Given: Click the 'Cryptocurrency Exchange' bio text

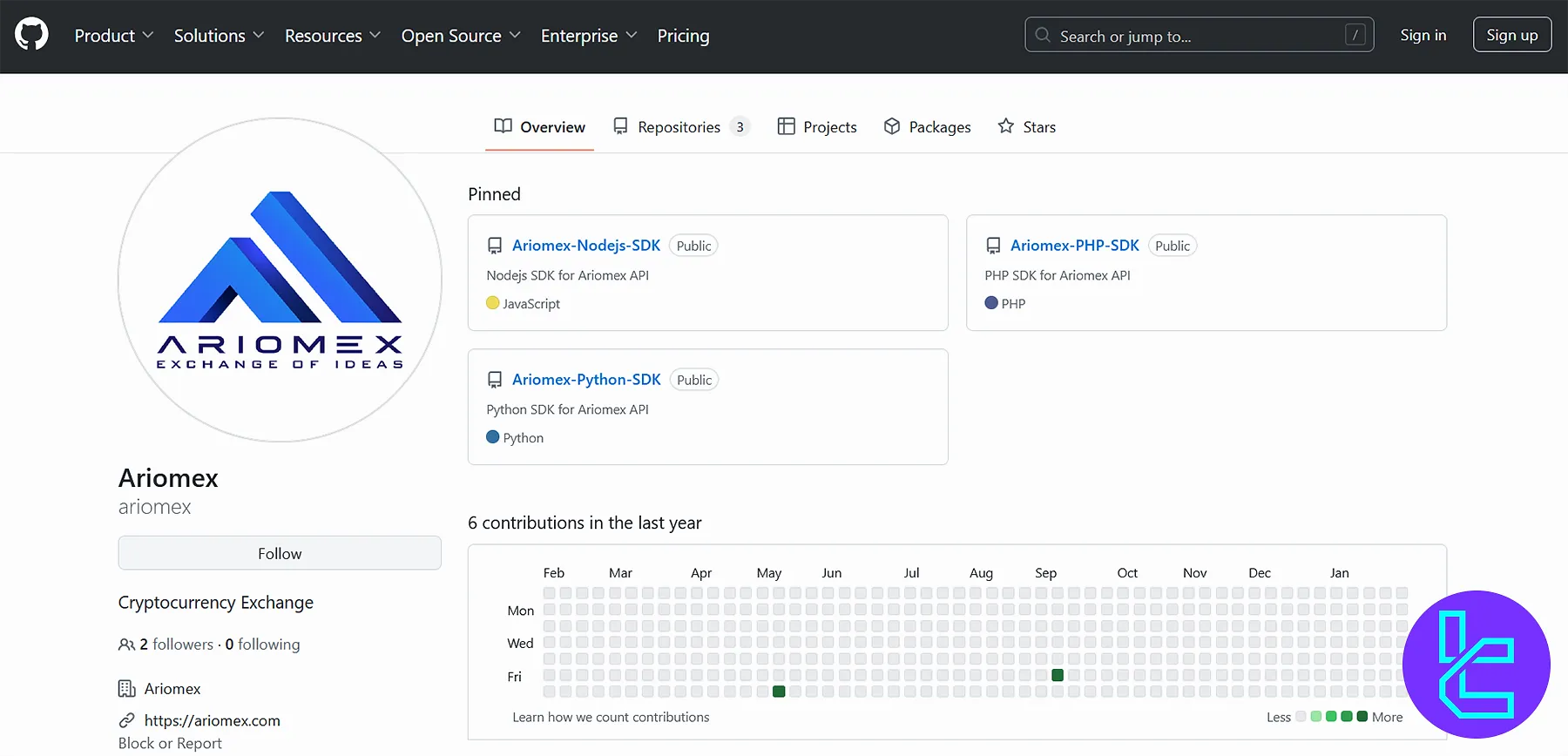Looking at the screenshot, I should coord(216,603).
